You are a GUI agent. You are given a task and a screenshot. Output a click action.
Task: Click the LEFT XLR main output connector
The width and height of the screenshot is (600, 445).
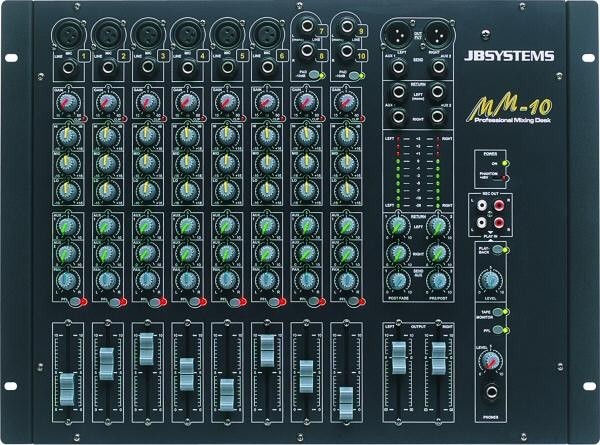tap(396, 35)
